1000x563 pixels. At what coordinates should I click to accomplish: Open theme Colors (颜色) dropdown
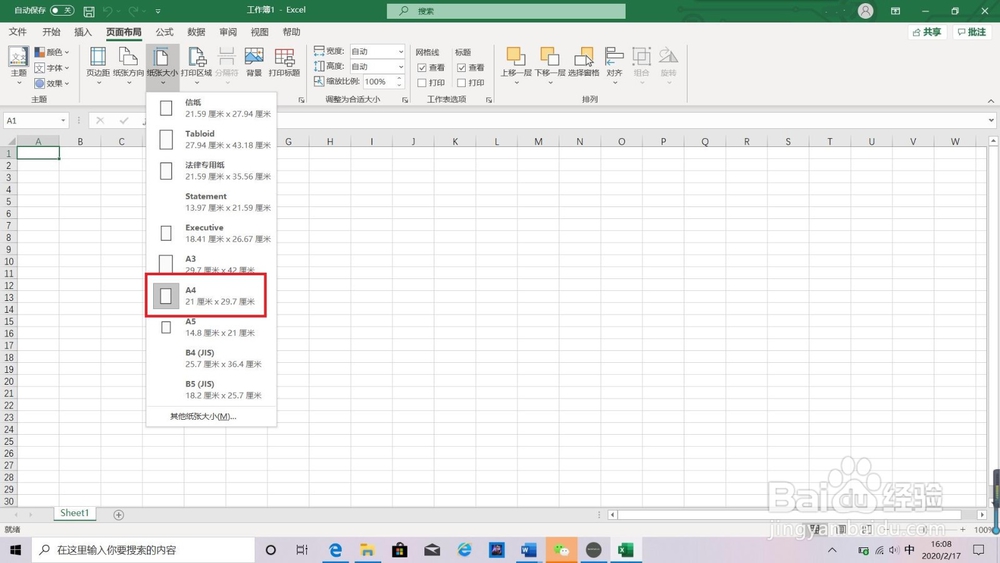pyautogui.click(x=52, y=52)
